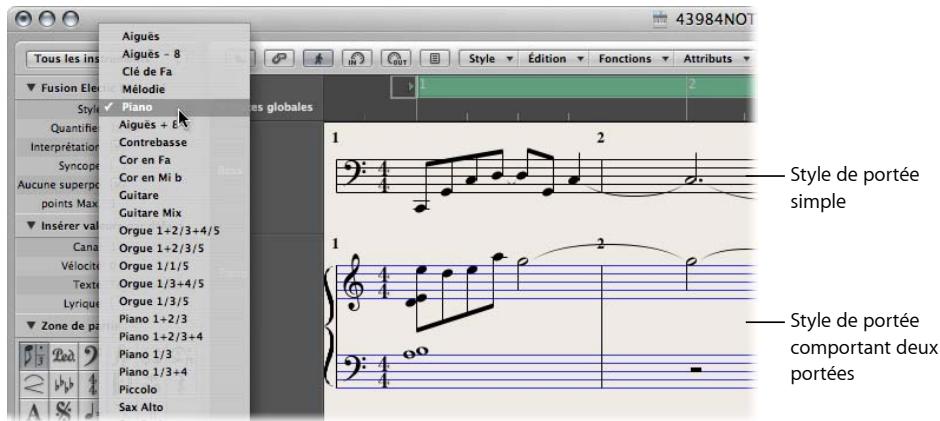Choose Piano 1/3+4 staff style
The image size is (940, 421).
(174, 372)
